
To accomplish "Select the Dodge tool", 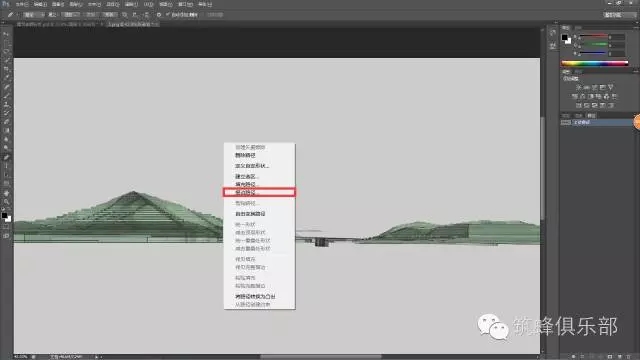I will 6,148.
